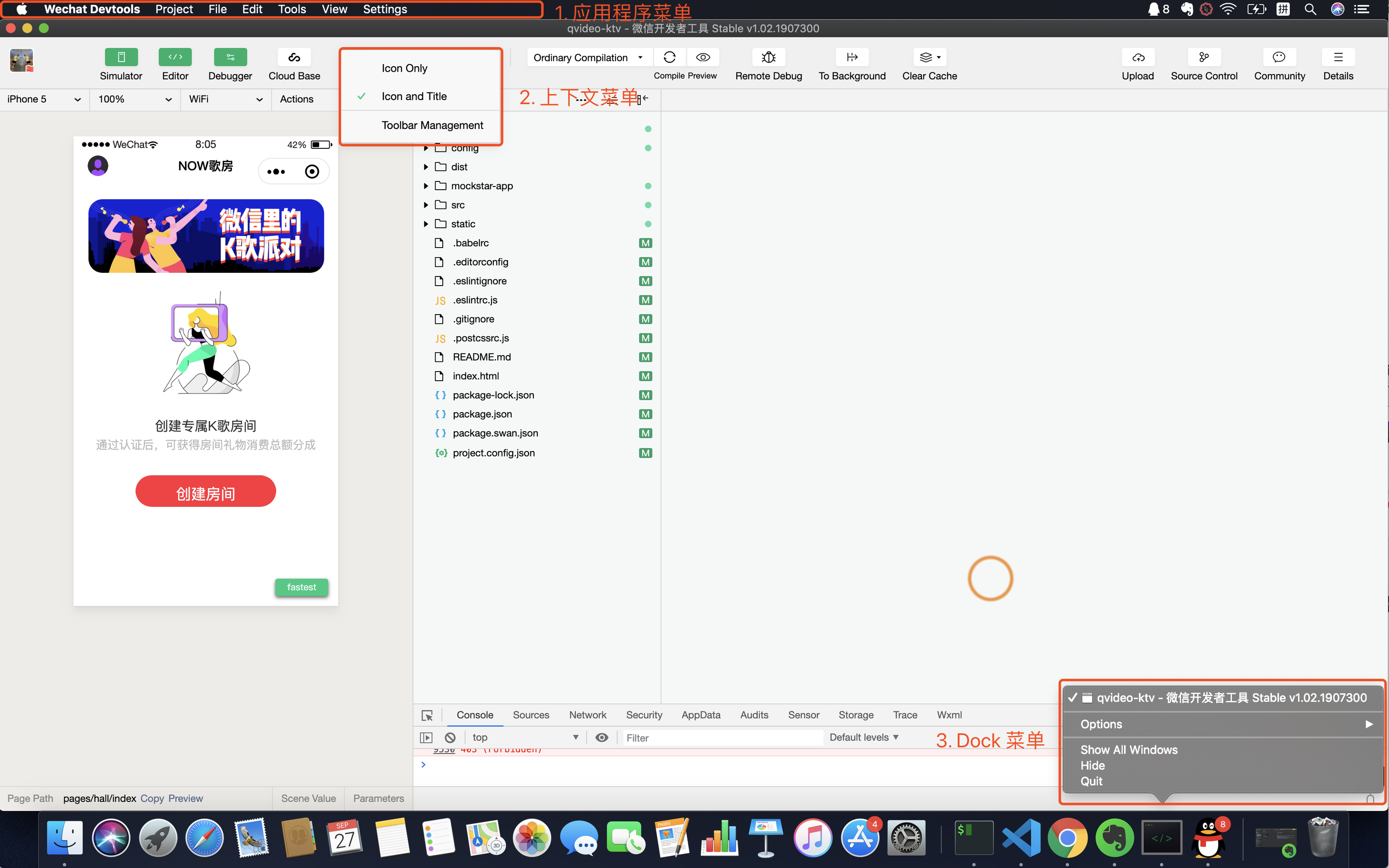Open the Ordinary Compilation dropdown
Image resolution: width=1389 pixels, height=868 pixels.
click(x=589, y=57)
